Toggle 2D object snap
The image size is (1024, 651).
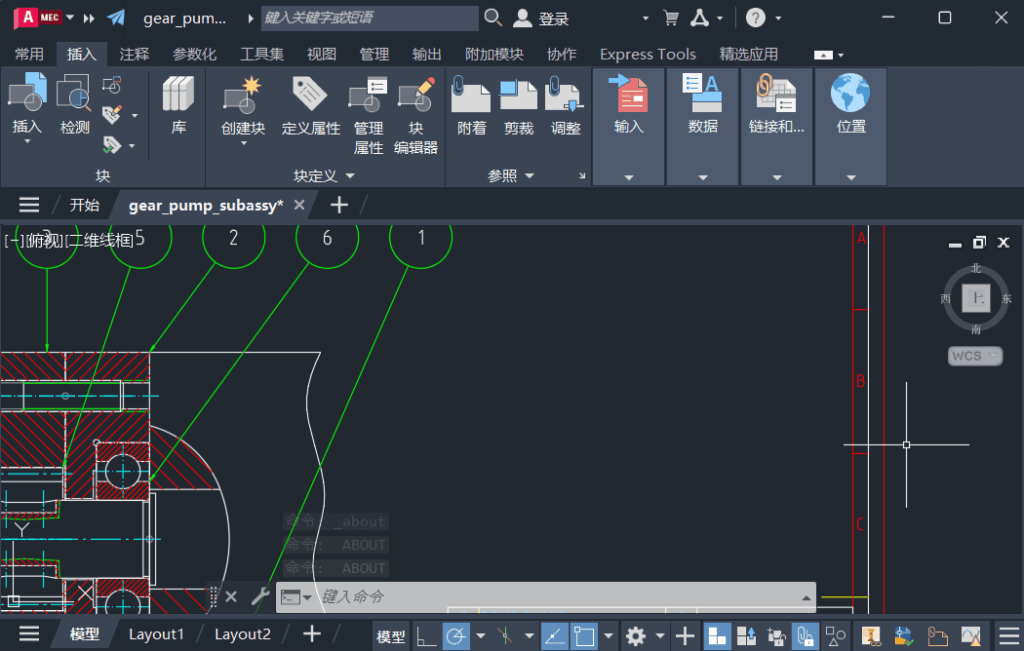click(584, 635)
